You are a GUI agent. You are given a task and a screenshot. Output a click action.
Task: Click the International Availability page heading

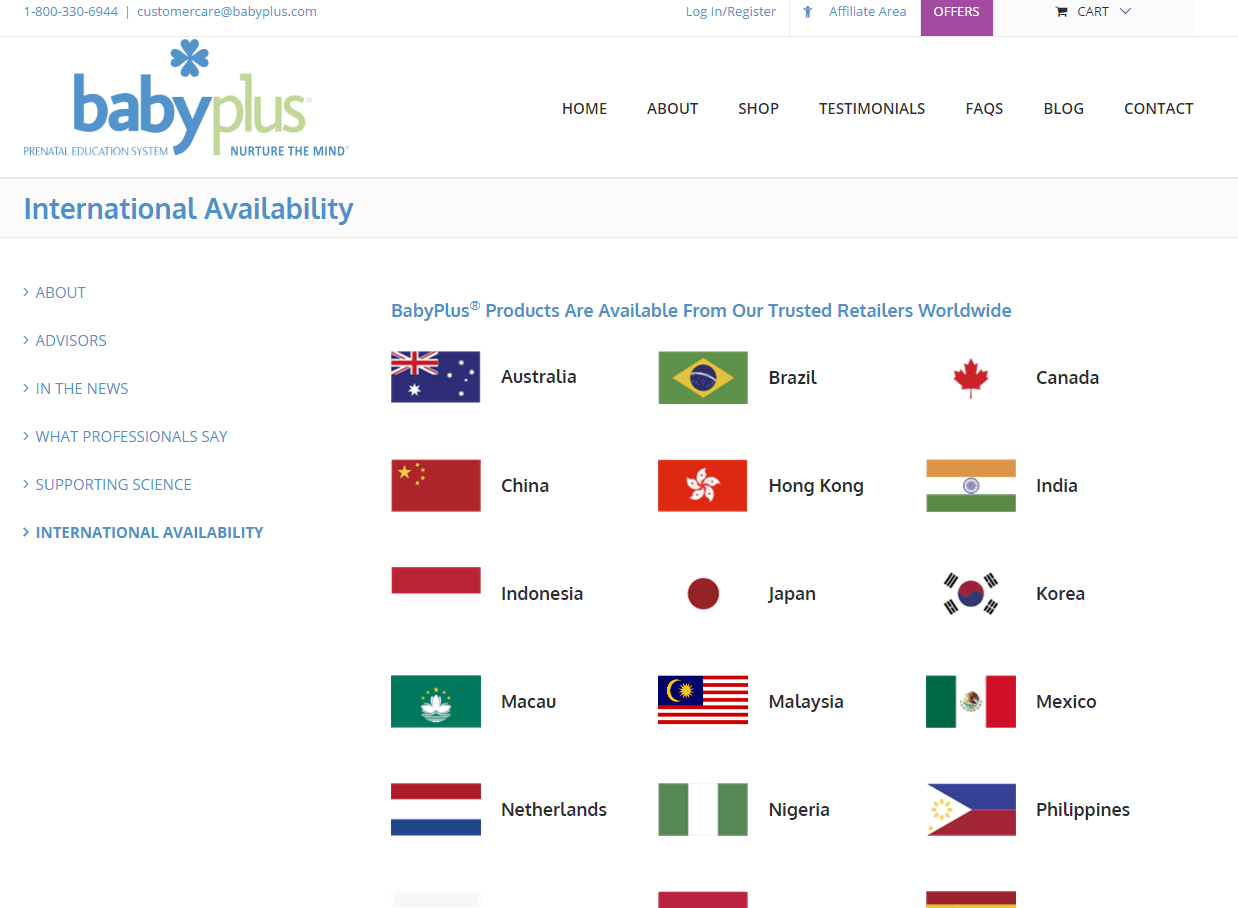coord(188,208)
